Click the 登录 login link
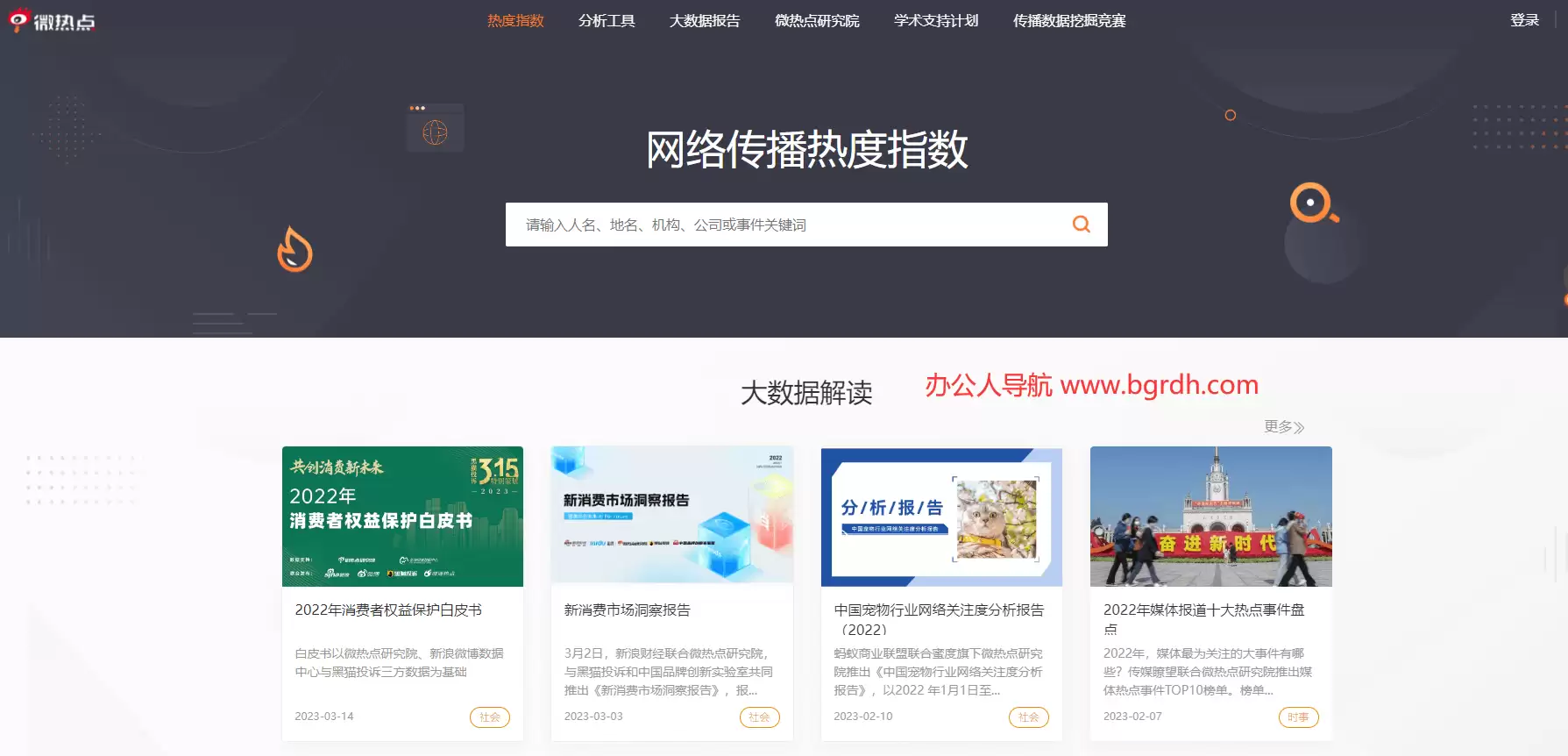The image size is (1568, 756). coord(1524,20)
